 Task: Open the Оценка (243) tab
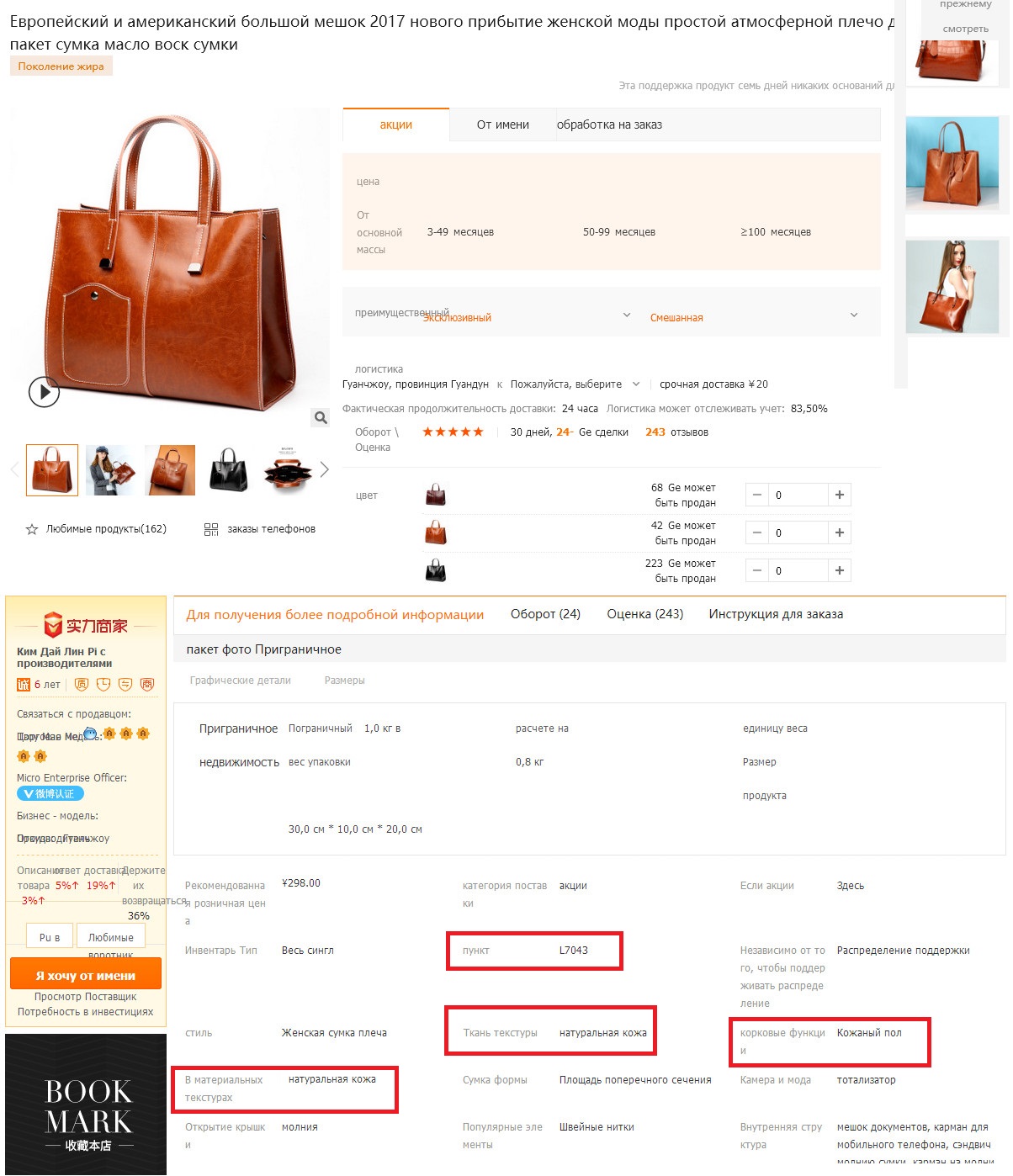coord(644,614)
